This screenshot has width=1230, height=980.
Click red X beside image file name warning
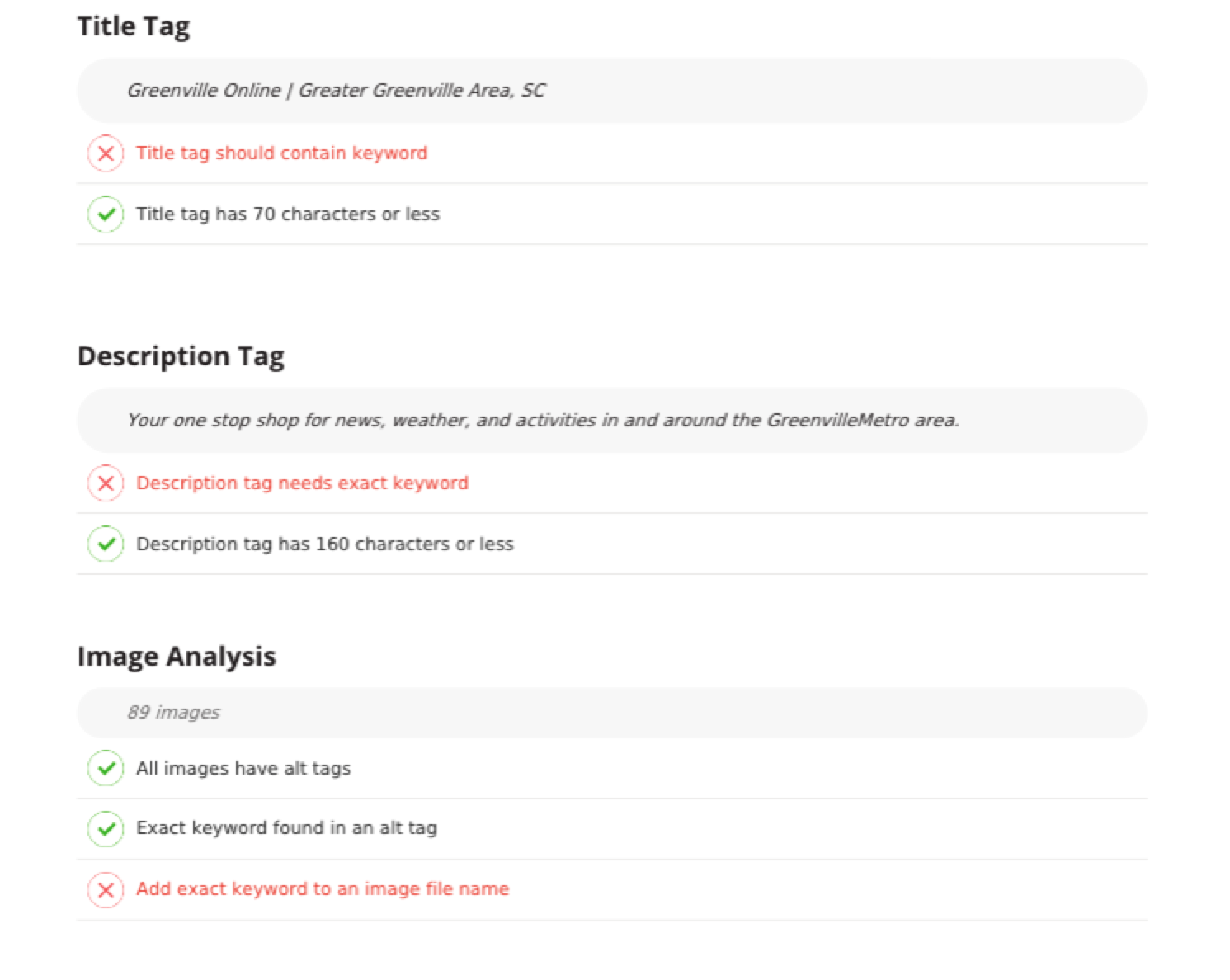(x=106, y=890)
